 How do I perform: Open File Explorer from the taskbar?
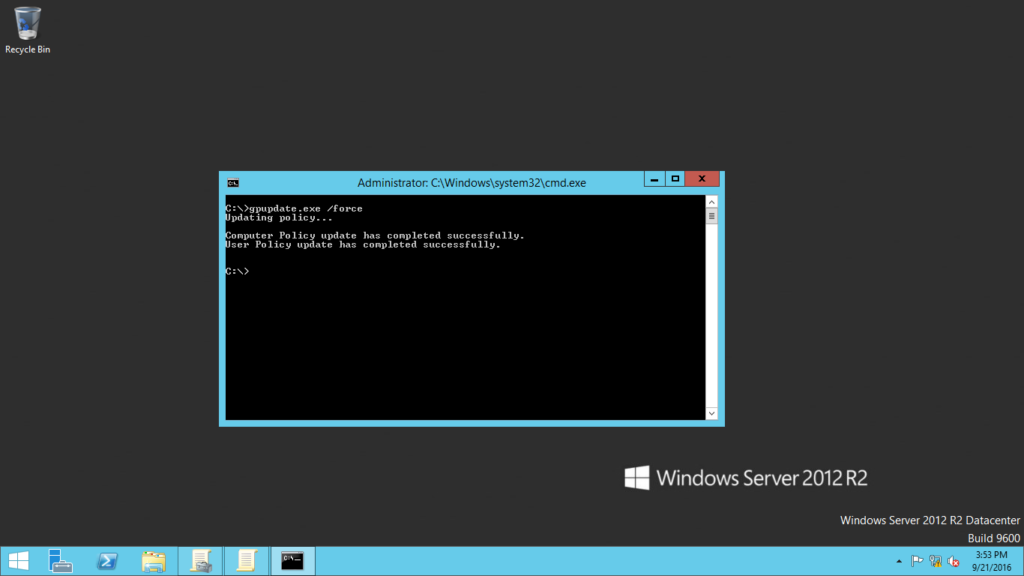[153, 561]
